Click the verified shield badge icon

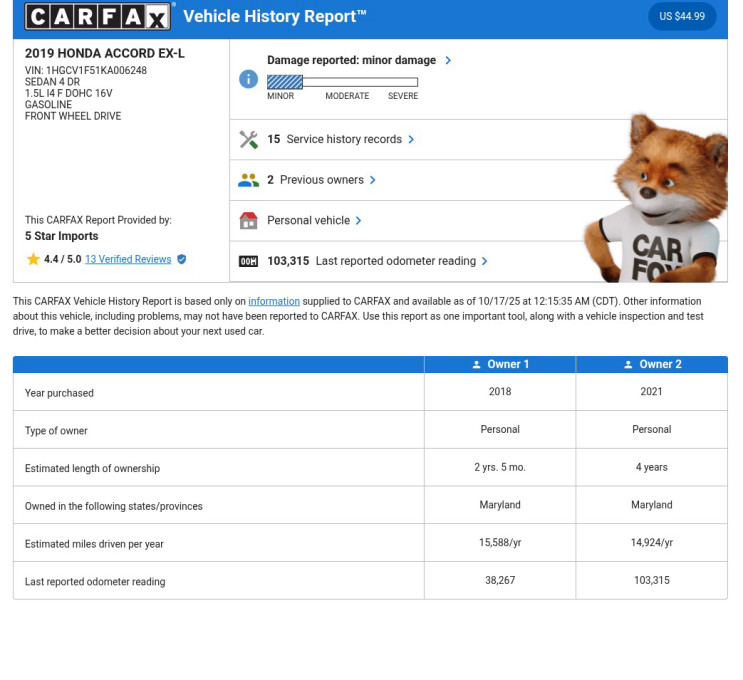[x=181, y=260]
